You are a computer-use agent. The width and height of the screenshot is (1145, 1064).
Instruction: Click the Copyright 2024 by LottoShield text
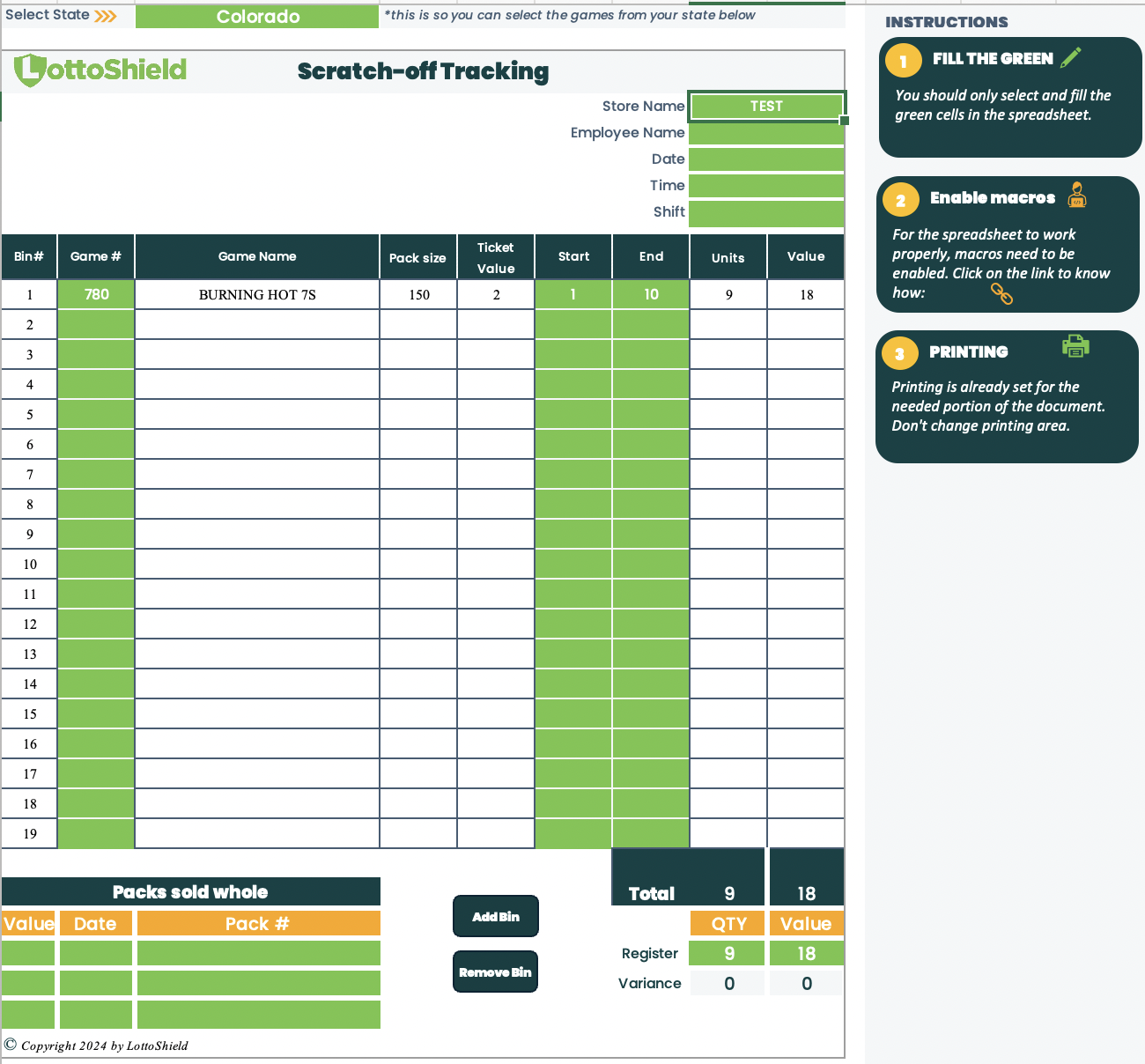point(104,1046)
